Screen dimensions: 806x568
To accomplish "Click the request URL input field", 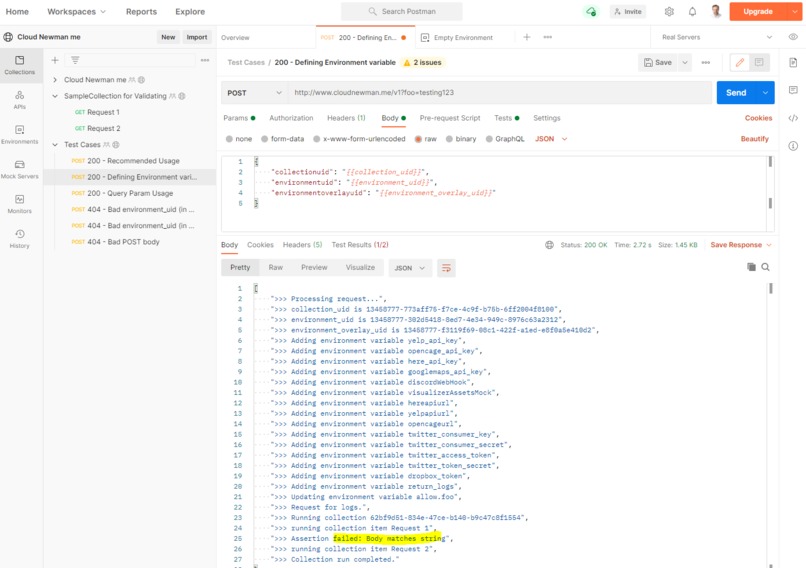I will click(x=500, y=93).
